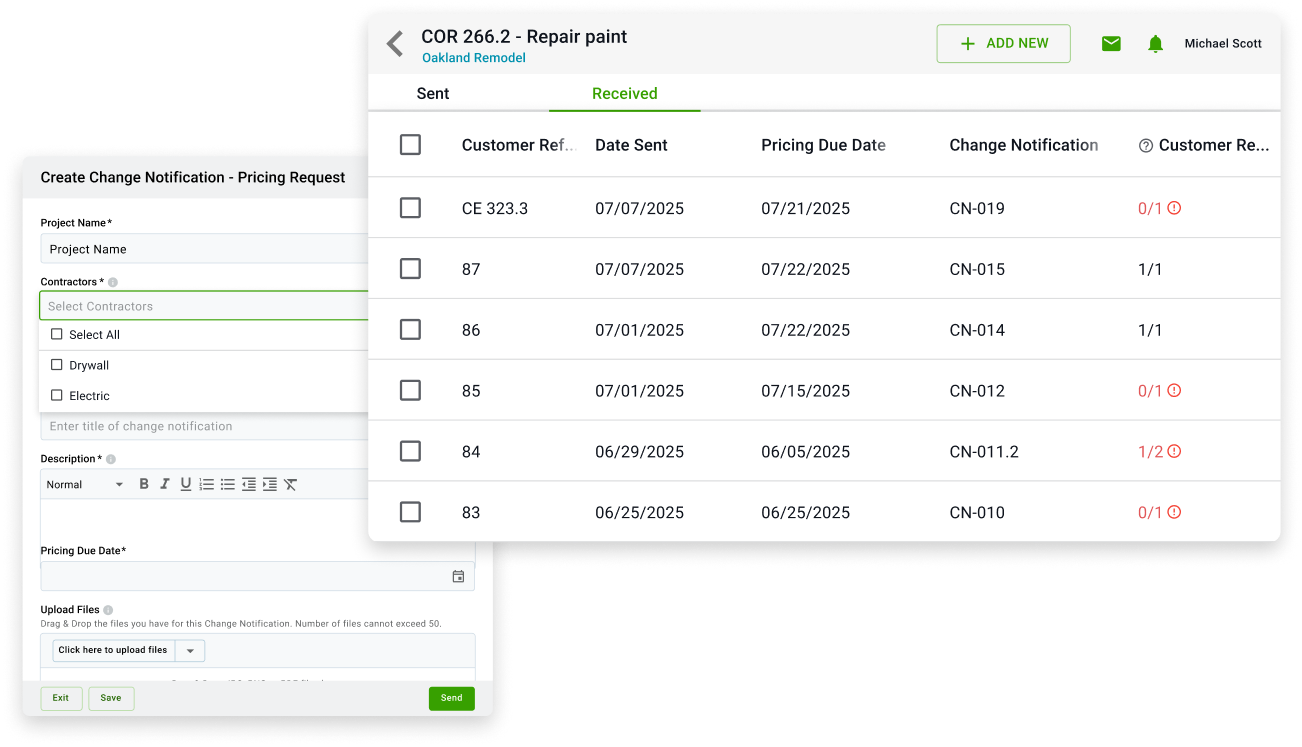Image resolution: width=1302 pixels, height=747 pixels.
Task: Click the green Send button
Action: pyautogui.click(x=451, y=698)
